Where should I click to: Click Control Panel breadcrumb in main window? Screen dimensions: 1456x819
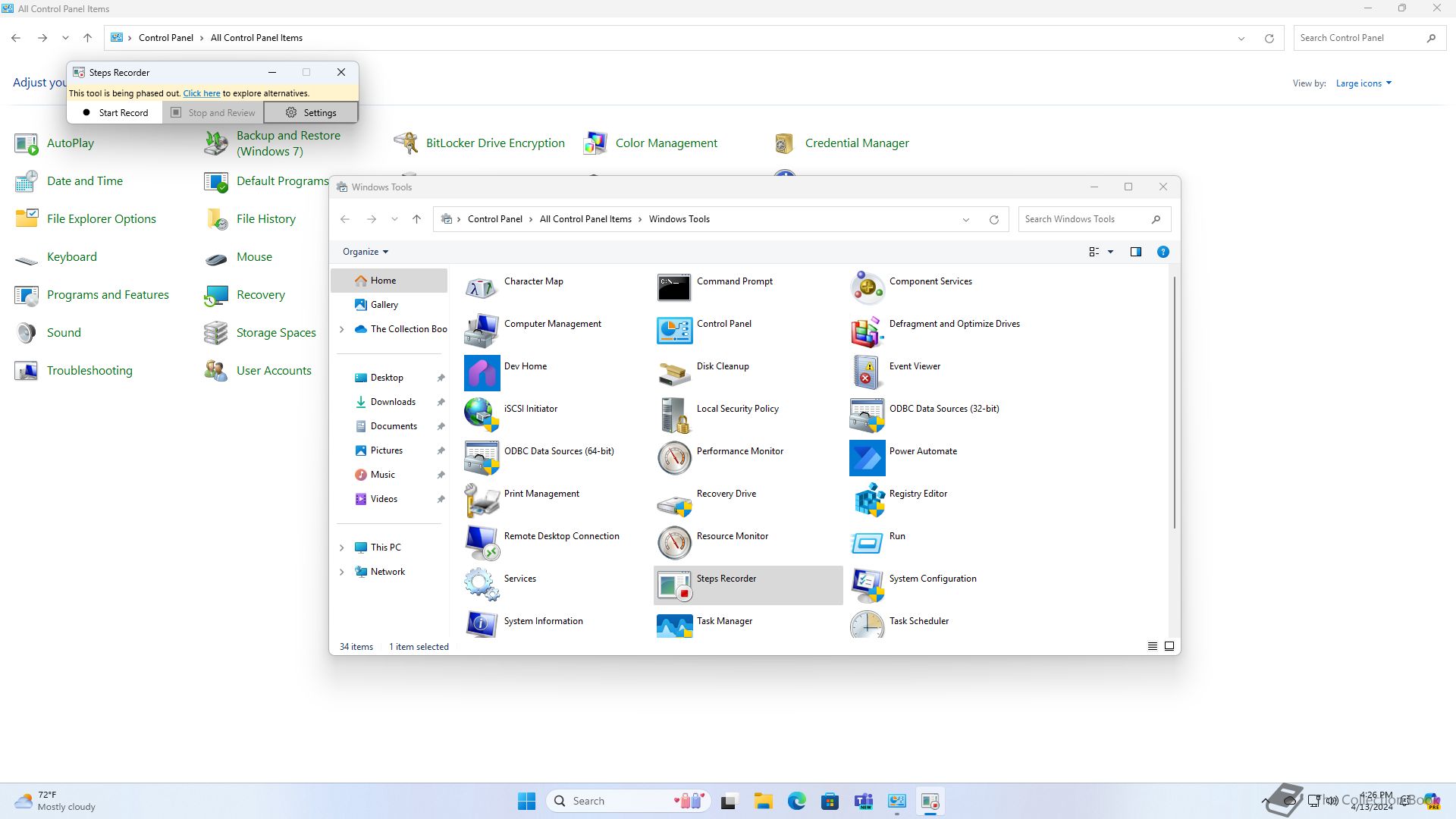pyautogui.click(x=166, y=38)
